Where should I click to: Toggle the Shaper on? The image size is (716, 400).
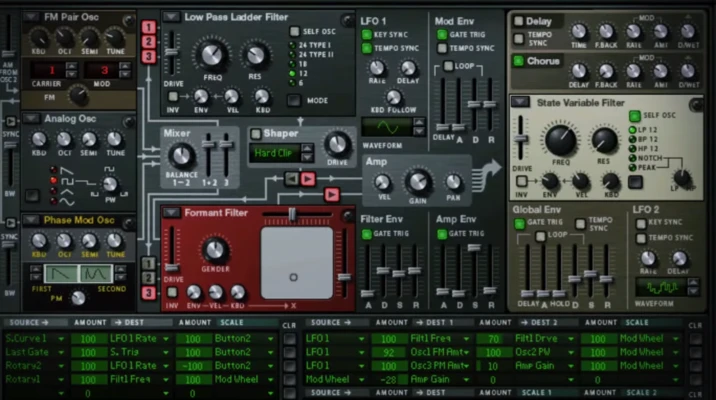click(256, 134)
